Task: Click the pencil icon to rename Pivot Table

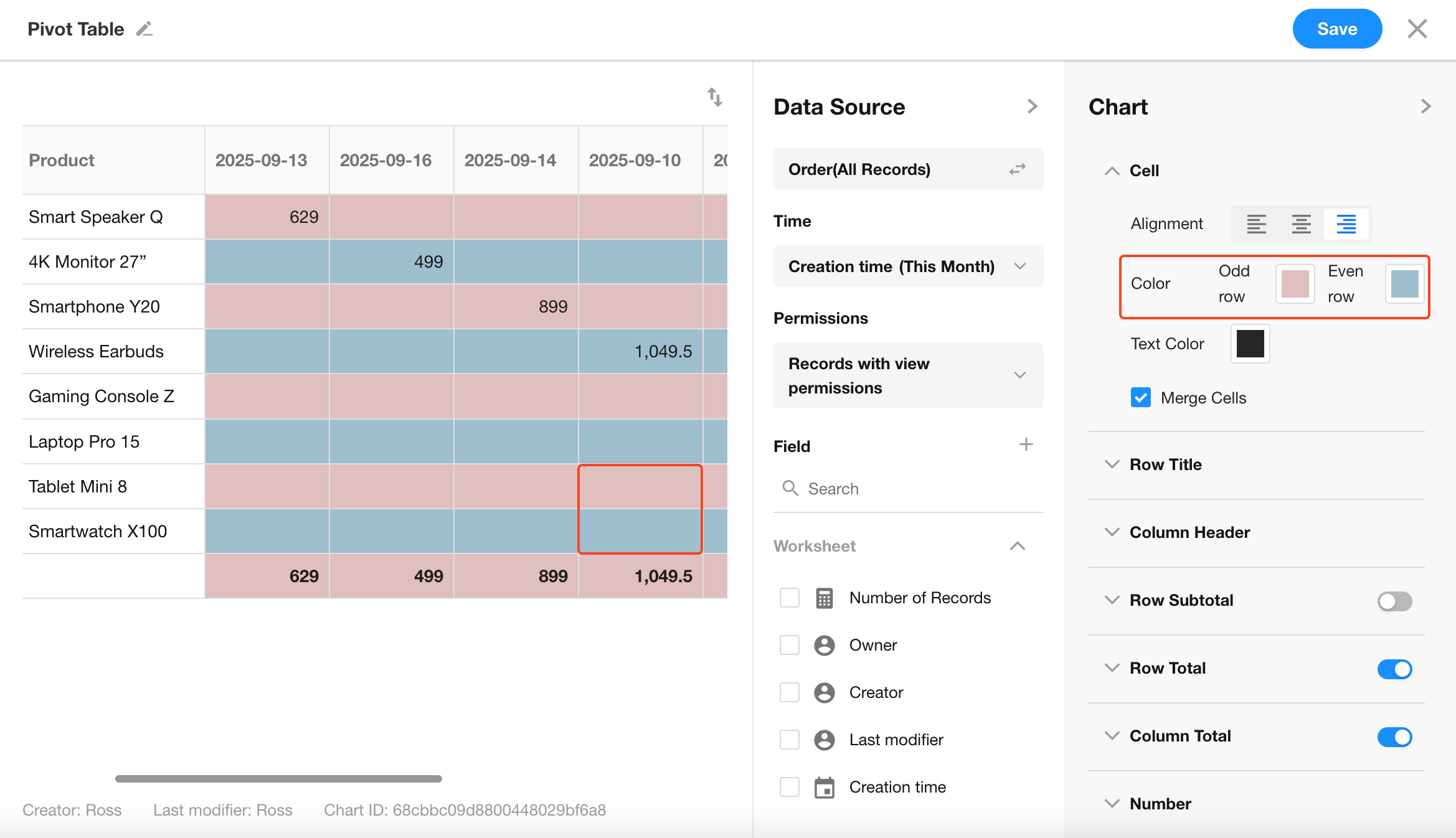Action: coord(144,29)
